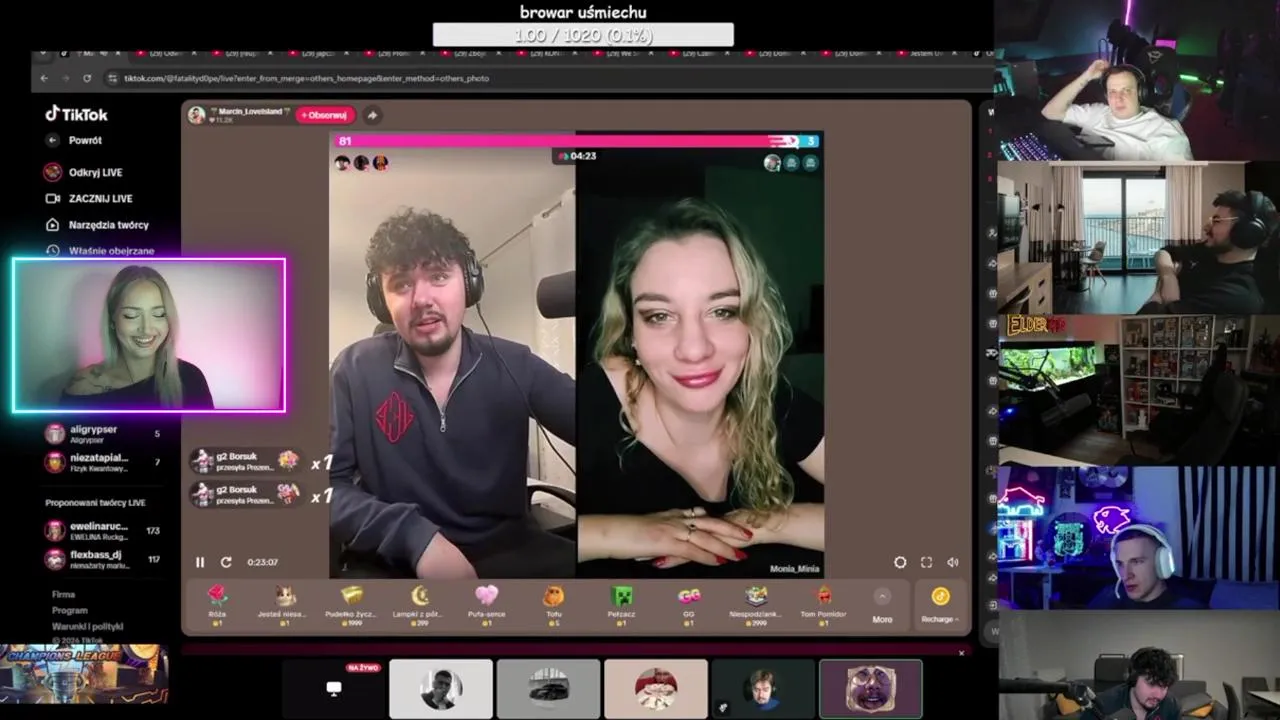Mute the stream with the speaker icon
The height and width of the screenshot is (720, 1280).
tap(952, 563)
